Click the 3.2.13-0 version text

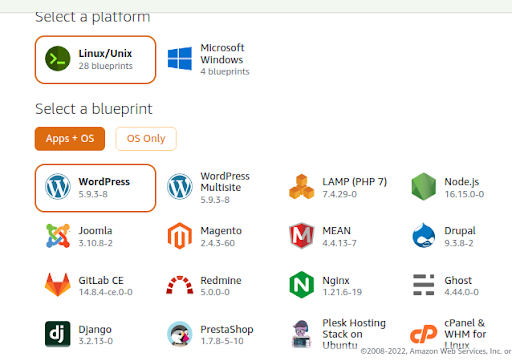[96, 341]
